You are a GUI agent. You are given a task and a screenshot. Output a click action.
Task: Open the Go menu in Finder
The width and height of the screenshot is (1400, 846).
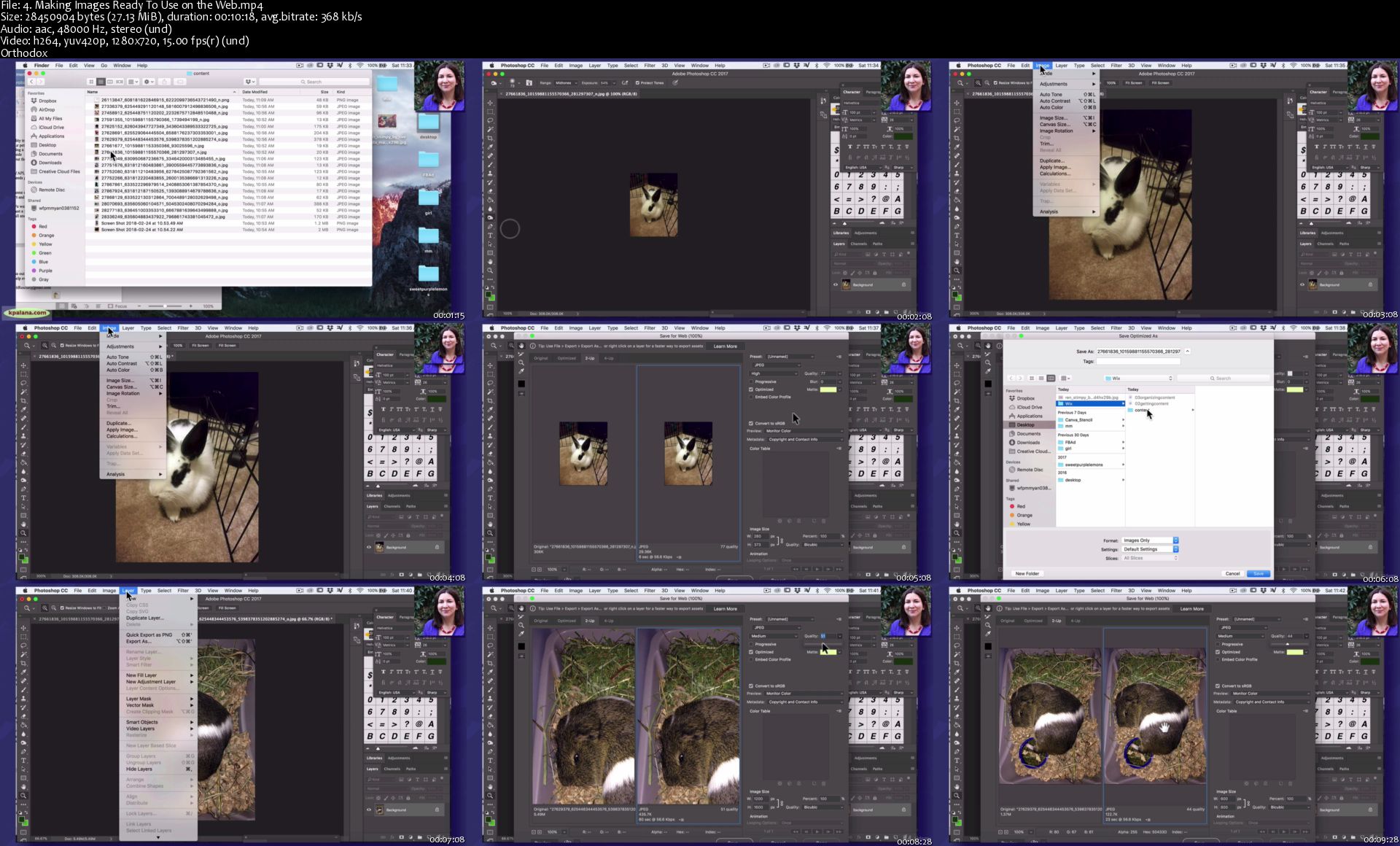coord(104,66)
